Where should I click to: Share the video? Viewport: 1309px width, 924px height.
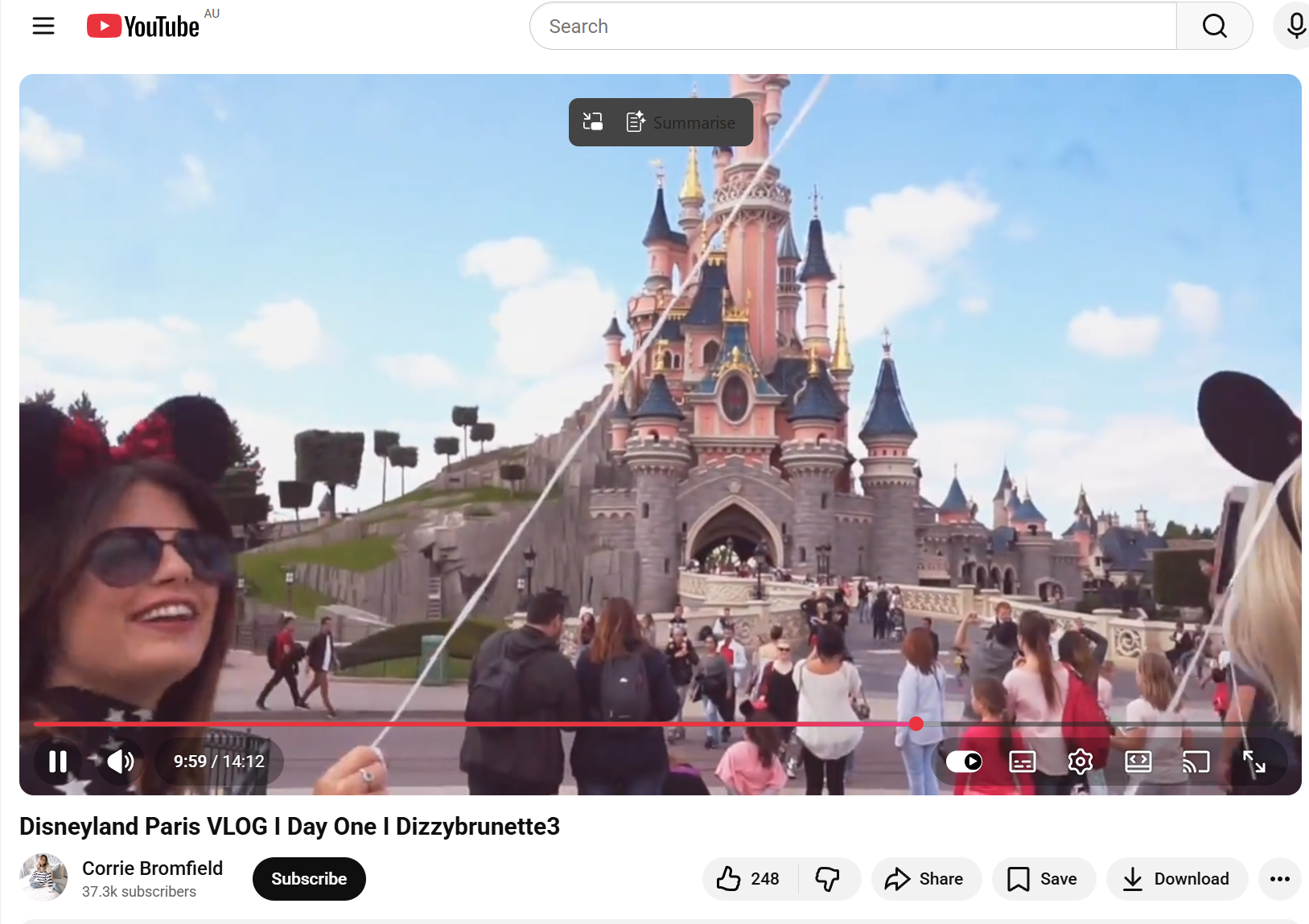tap(926, 879)
